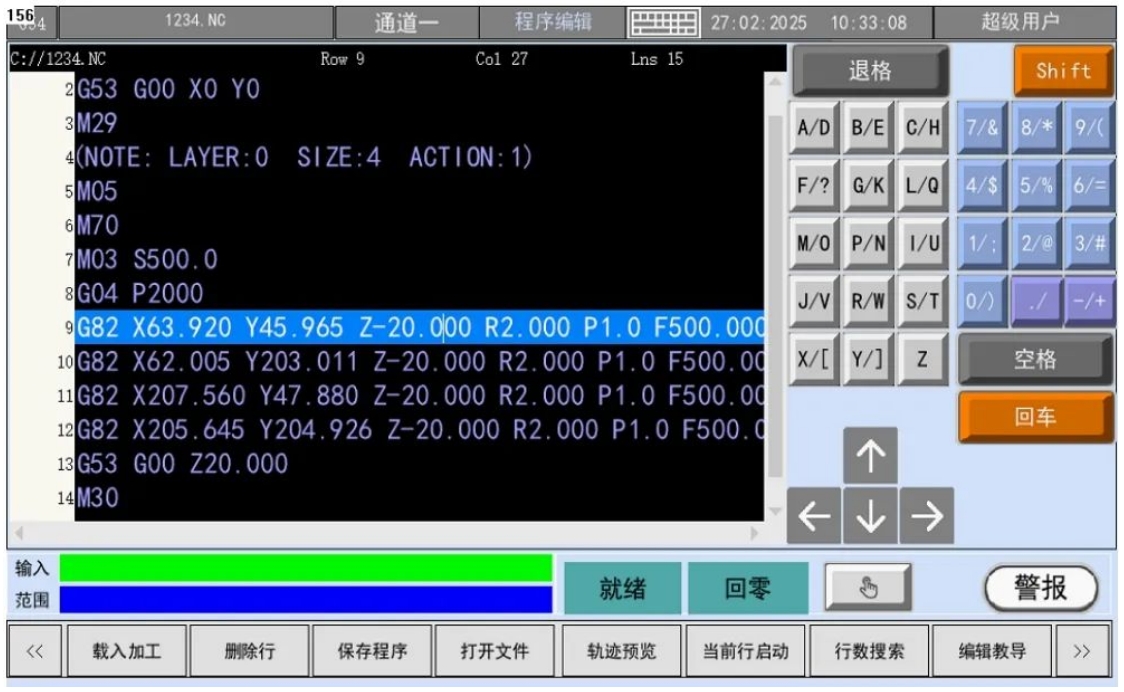Image resolution: width=1124 pixels, height=692 pixels.
Task: Select code line G53 G00 Z20.000
Action: (x=183, y=464)
